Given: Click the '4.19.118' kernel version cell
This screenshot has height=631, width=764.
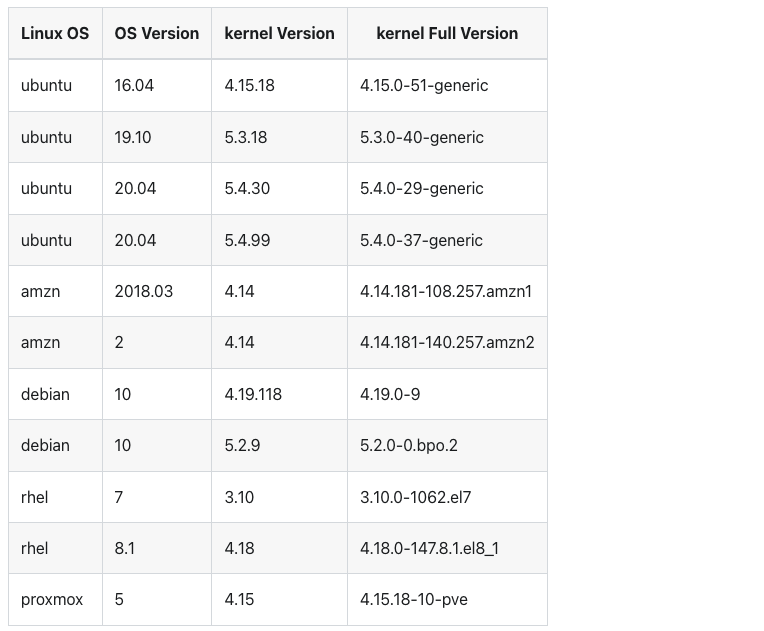Looking at the screenshot, I should tap(253, 394).
